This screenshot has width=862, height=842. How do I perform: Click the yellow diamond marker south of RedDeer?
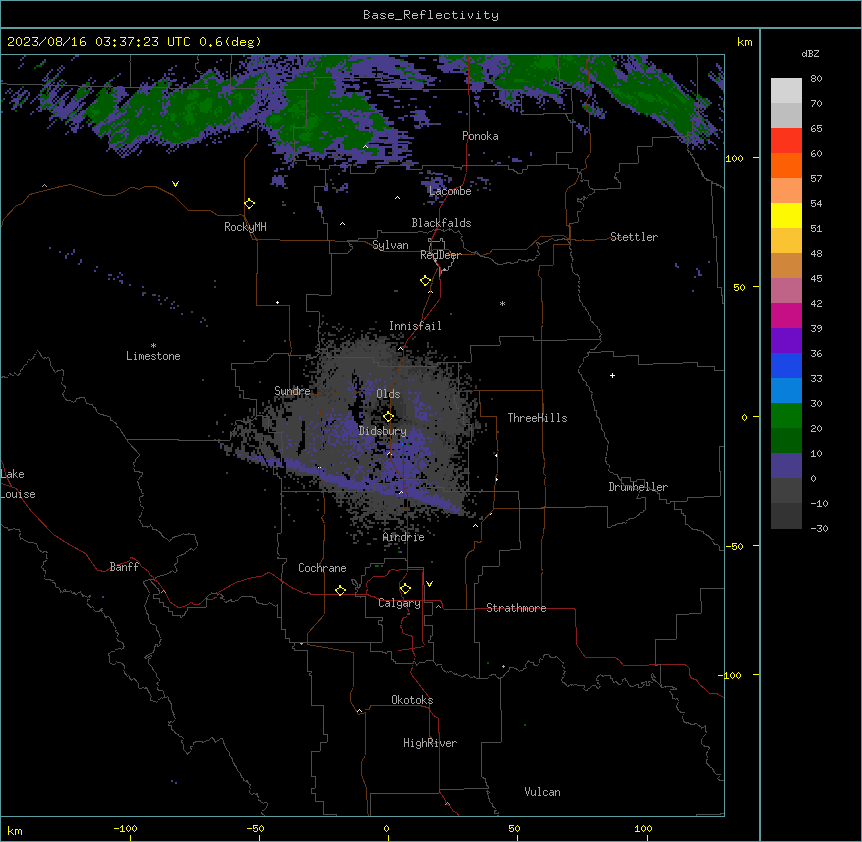[x=426, y=281]
